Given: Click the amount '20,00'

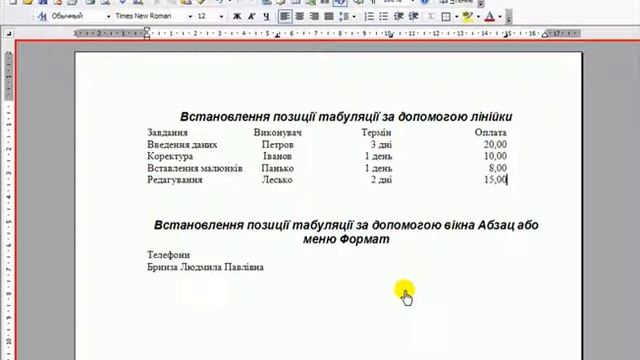Looking at the screenshot, I should coord(495,144).
